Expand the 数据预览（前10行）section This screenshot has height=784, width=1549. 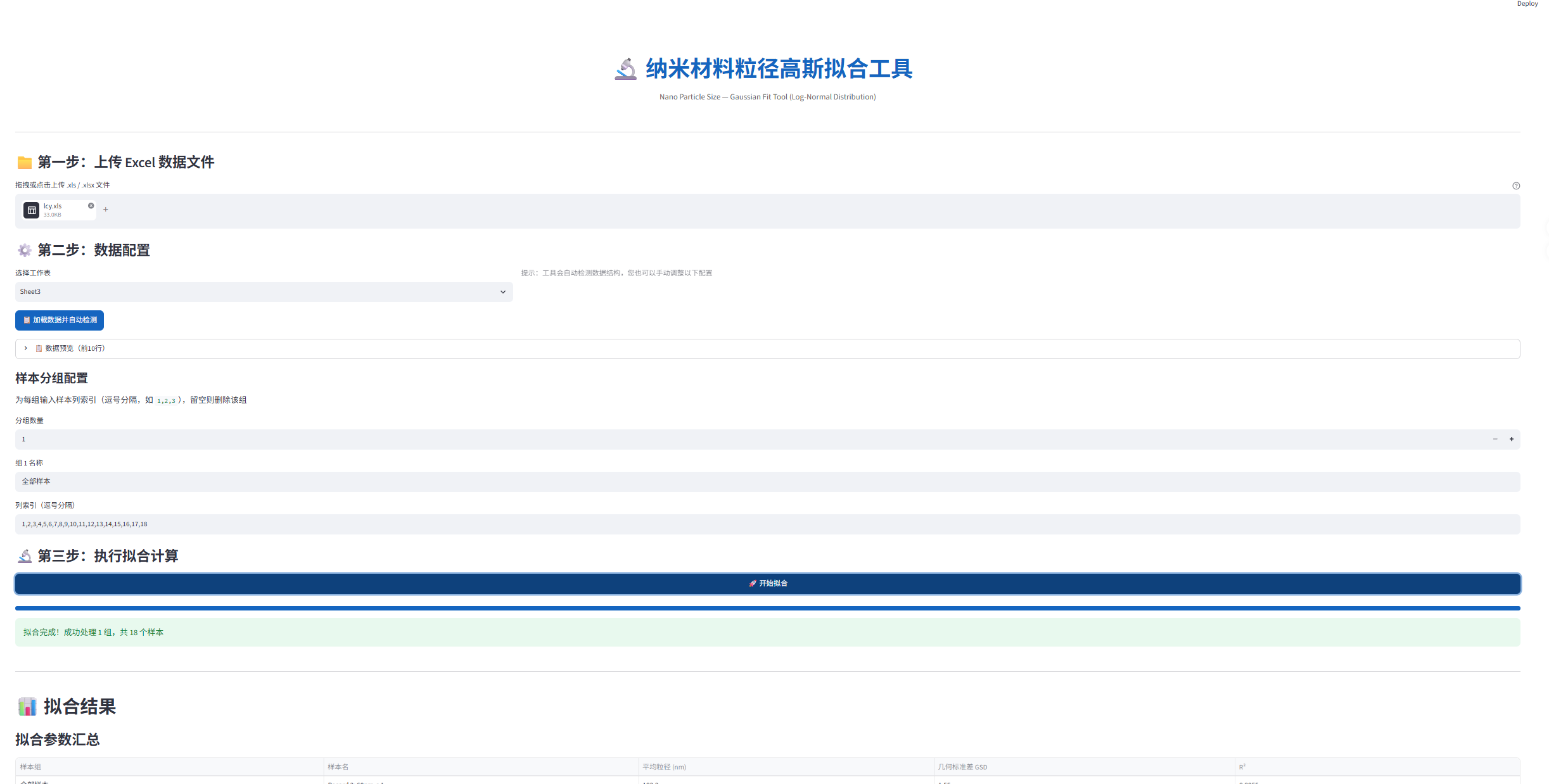point(767,349)
